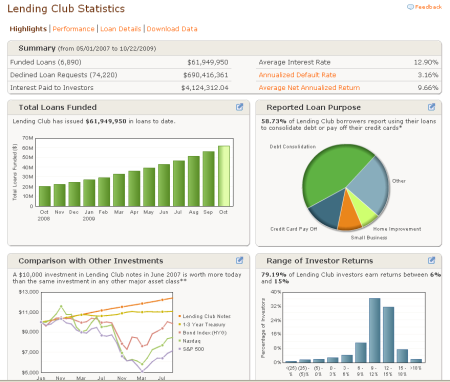Click the $690,416,361 declined amount

[x=206, y=75]
